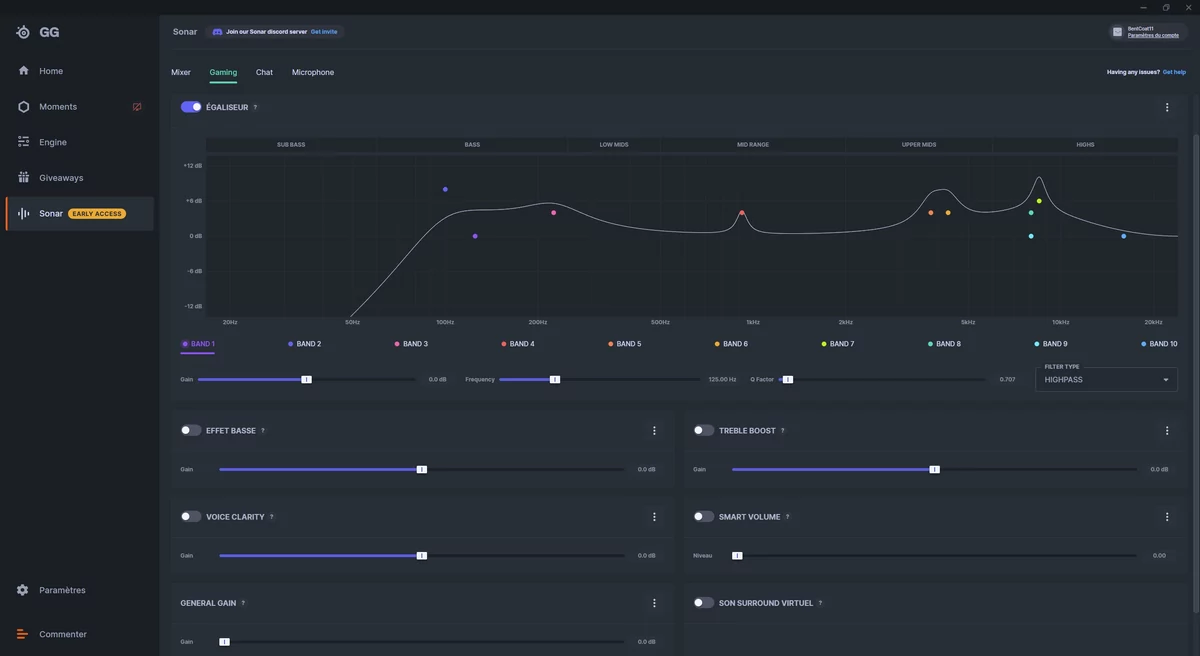The width and height of the screenshot is (1200, 656).
Task: Select the BAND 4 tab
Action: point(518,344)
